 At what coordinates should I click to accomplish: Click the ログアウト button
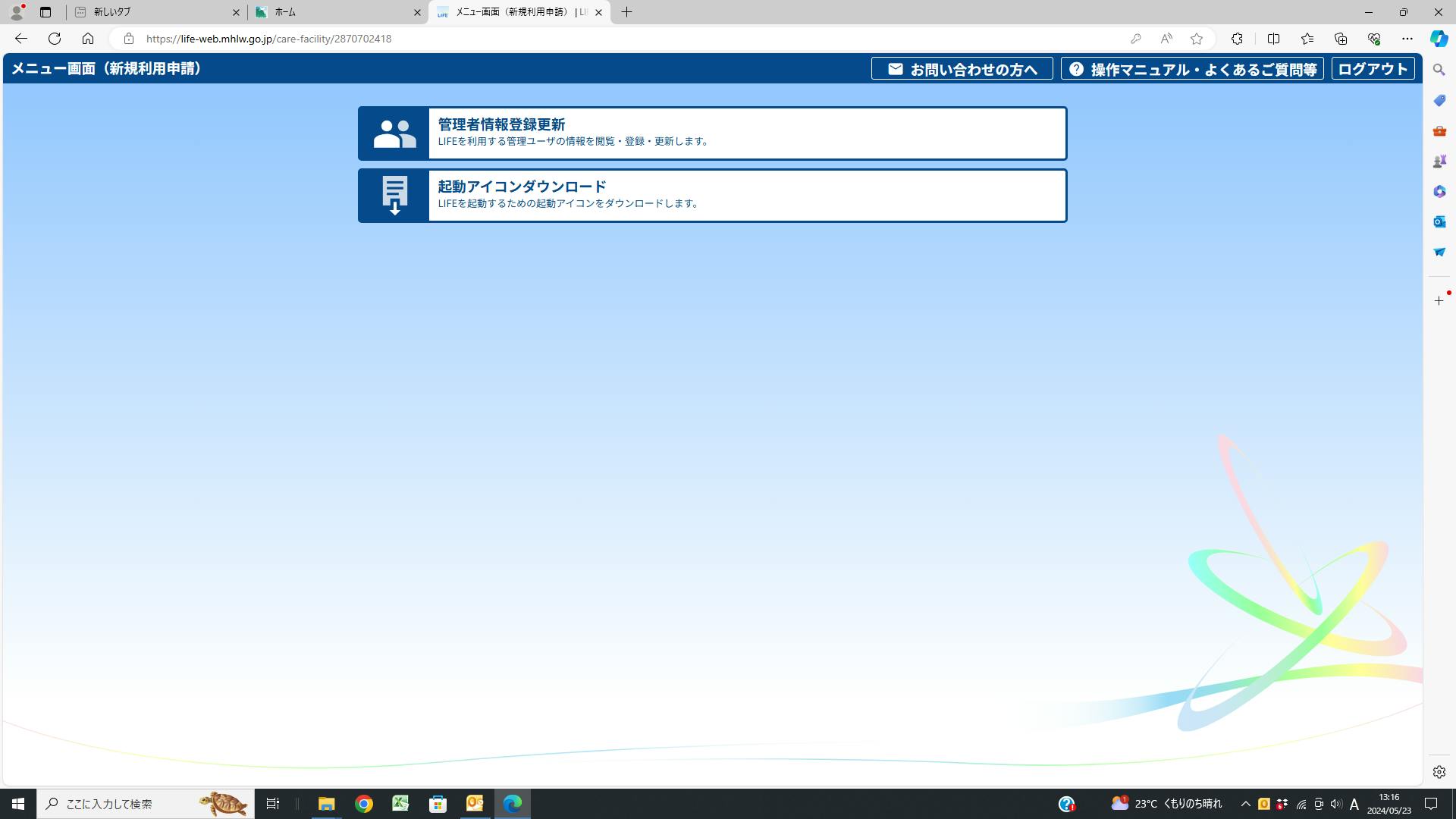(x=1373, y=69)
